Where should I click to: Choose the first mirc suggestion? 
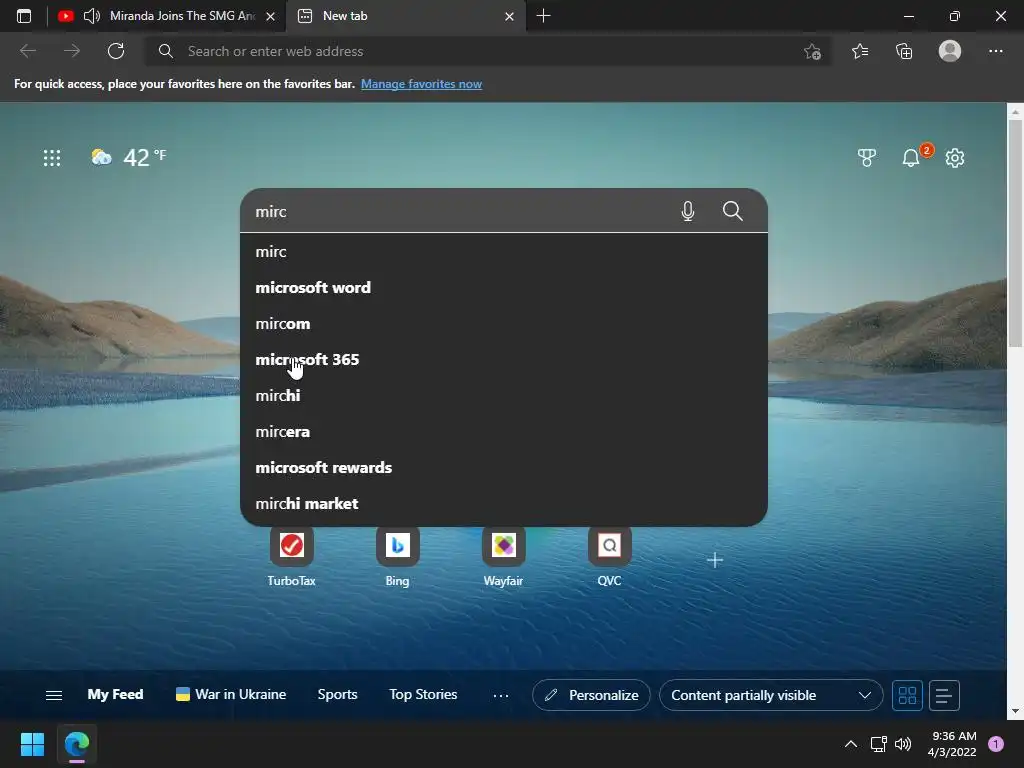pos(504,251)
